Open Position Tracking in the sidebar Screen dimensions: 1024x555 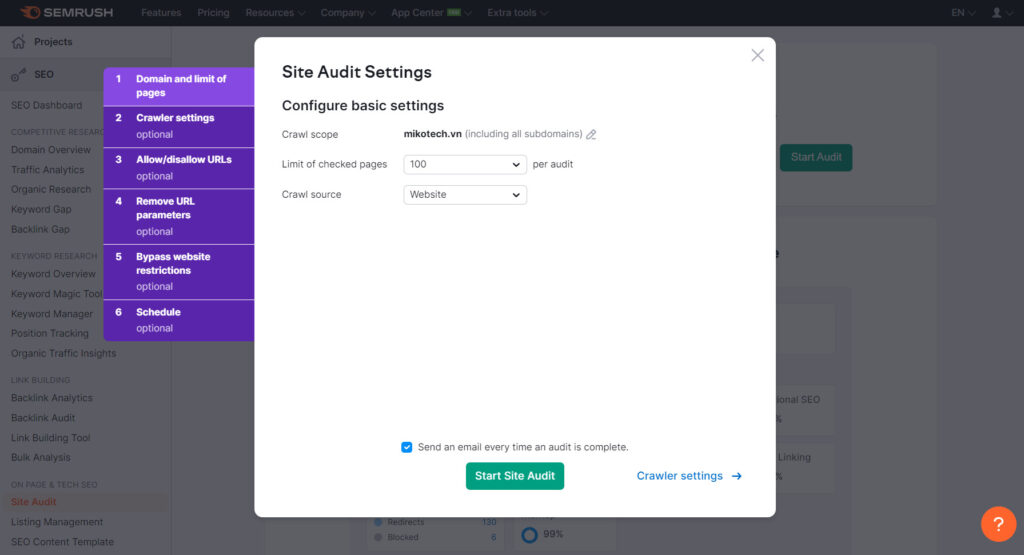(x=50, y=333)
